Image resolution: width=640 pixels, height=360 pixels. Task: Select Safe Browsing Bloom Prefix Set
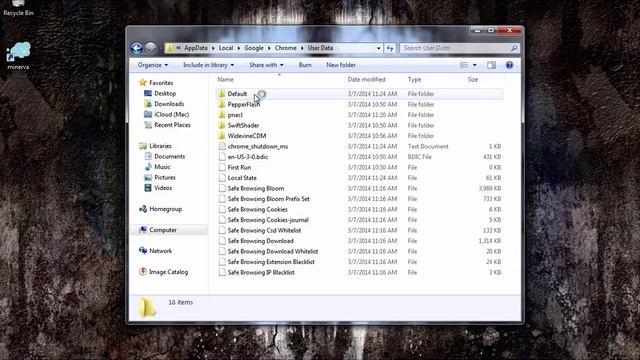pyautogui.click(x=269, y=199)
